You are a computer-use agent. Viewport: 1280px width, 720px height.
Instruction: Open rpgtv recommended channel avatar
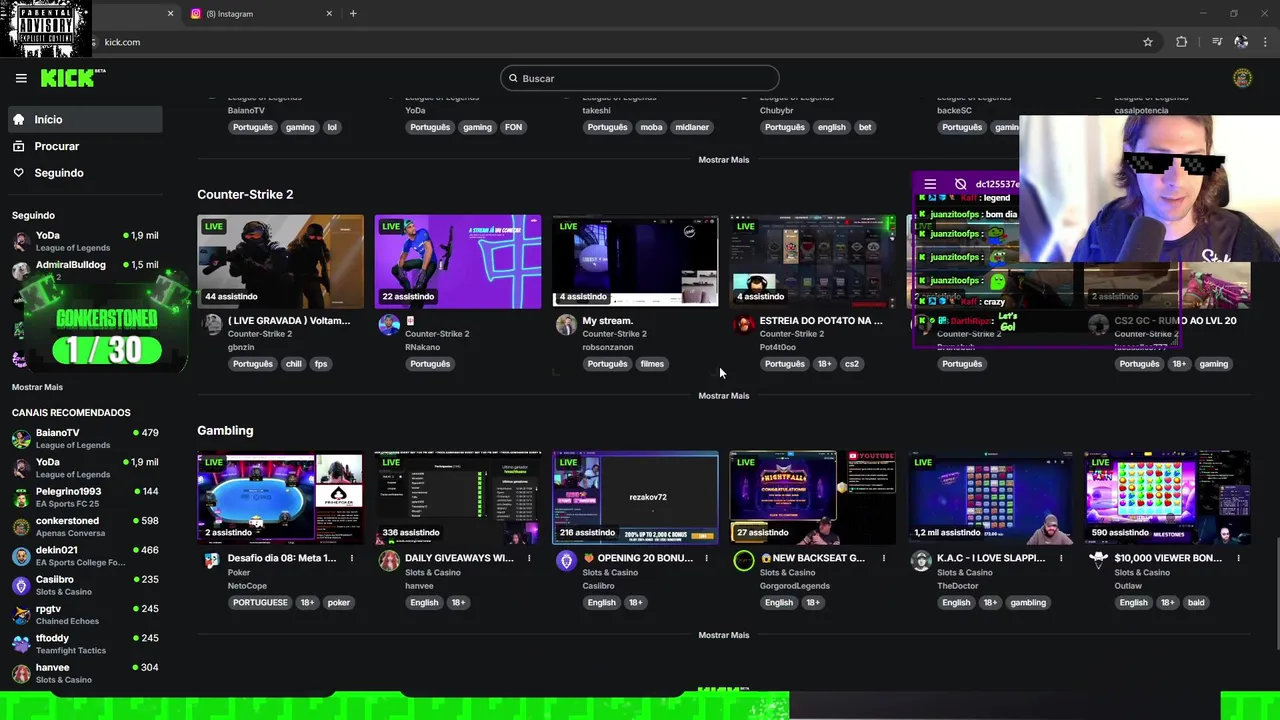21,614
